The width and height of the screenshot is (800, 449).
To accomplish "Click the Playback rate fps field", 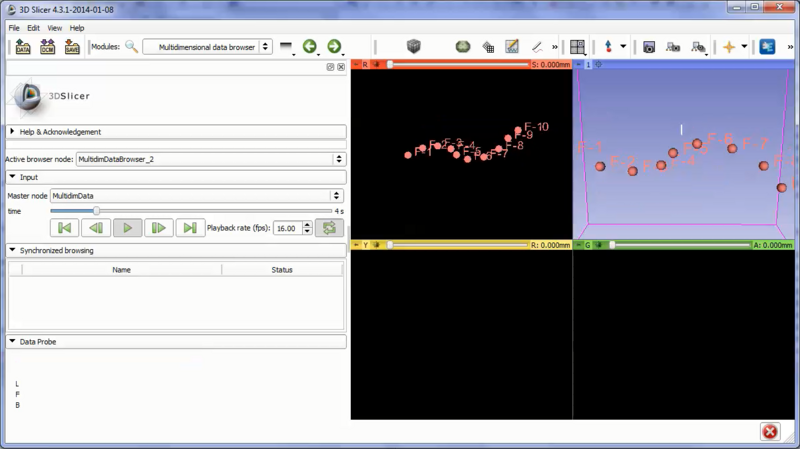I will [x=288, y=229].
